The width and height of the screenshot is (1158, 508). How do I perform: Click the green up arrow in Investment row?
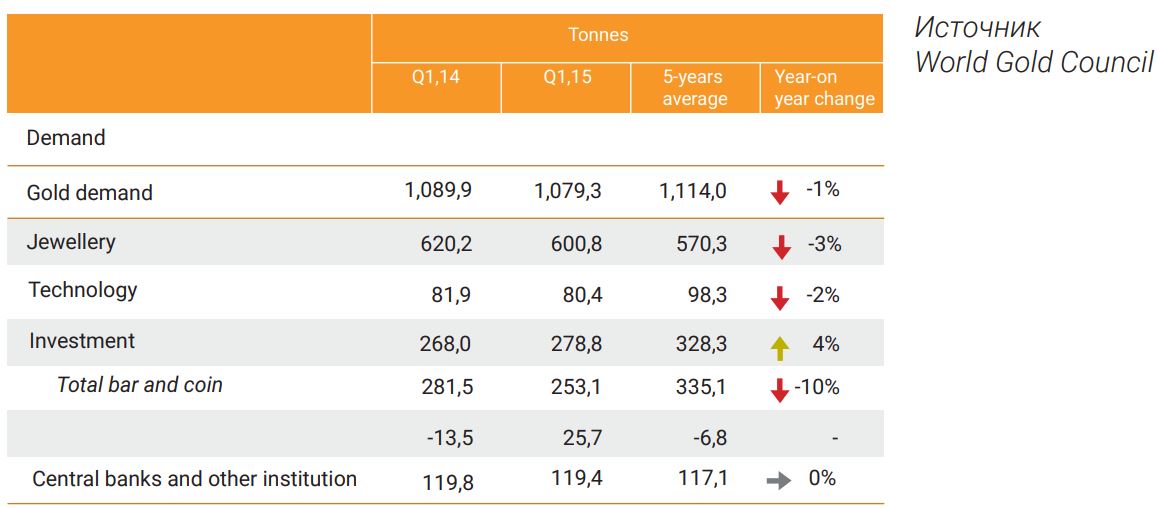[x=780, y=346]
